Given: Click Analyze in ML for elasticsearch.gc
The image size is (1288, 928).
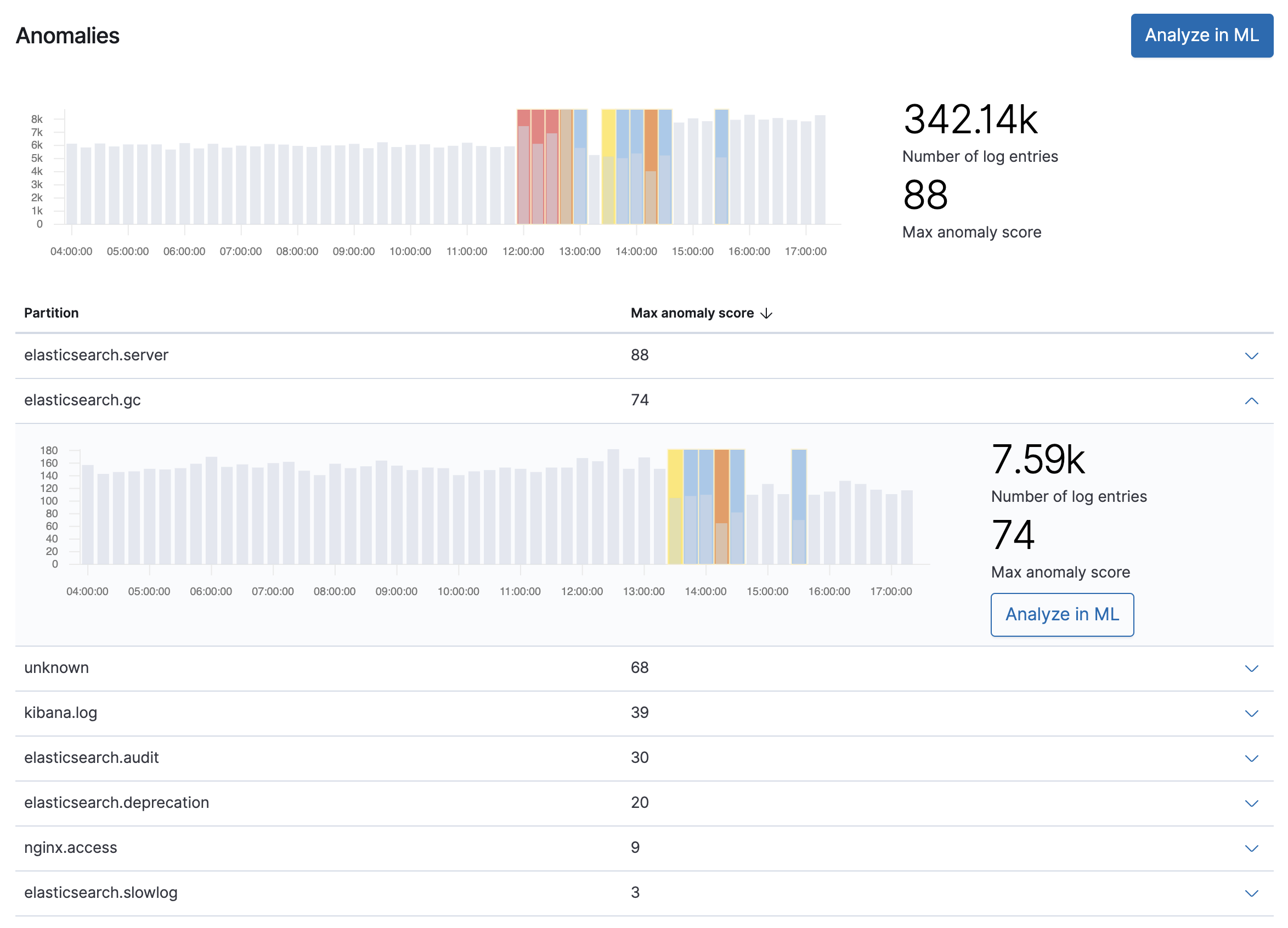Looking at the screenshot, I should pos(1061,614).
